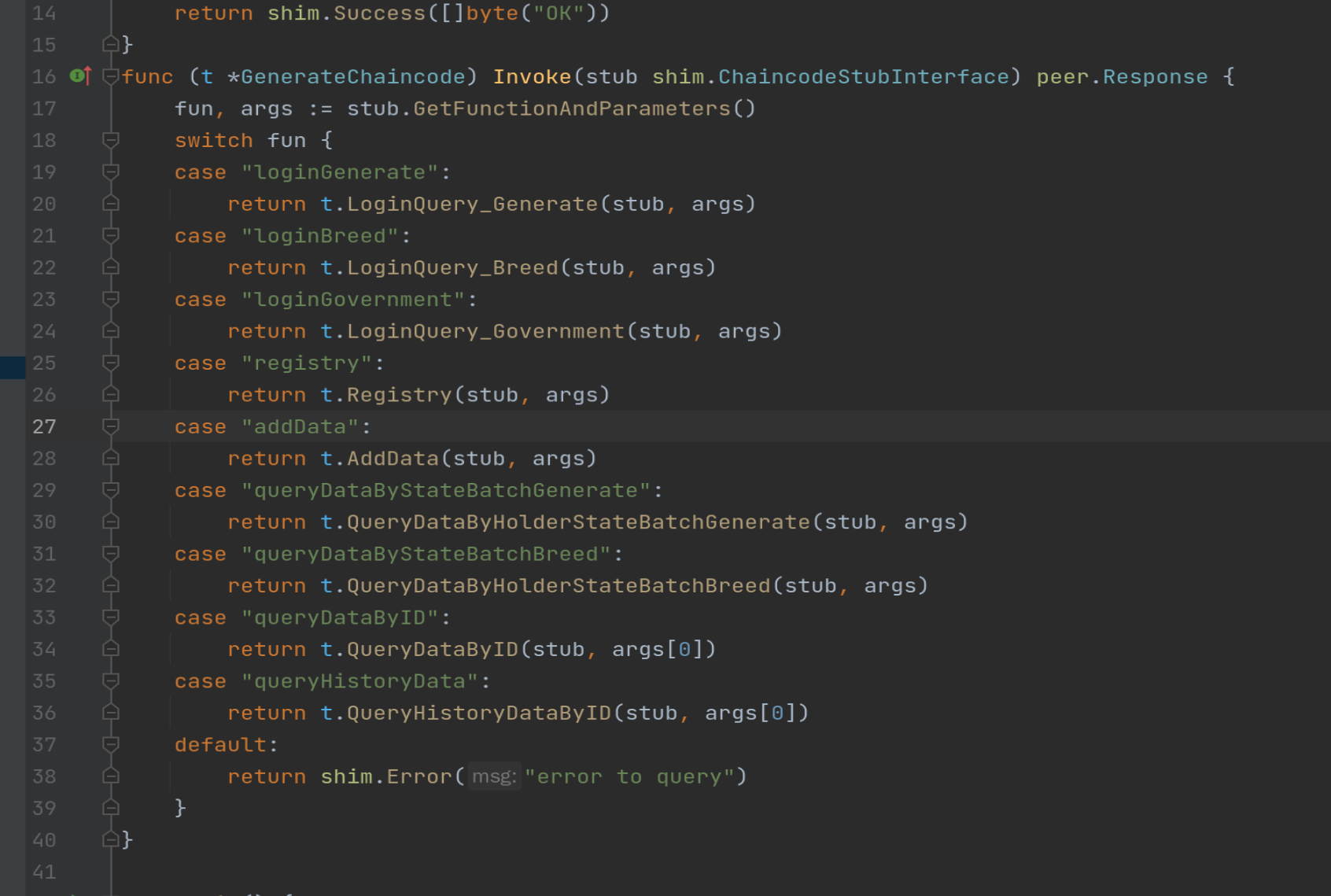Click the "loginGenerate" string literal

pos(340,172)
